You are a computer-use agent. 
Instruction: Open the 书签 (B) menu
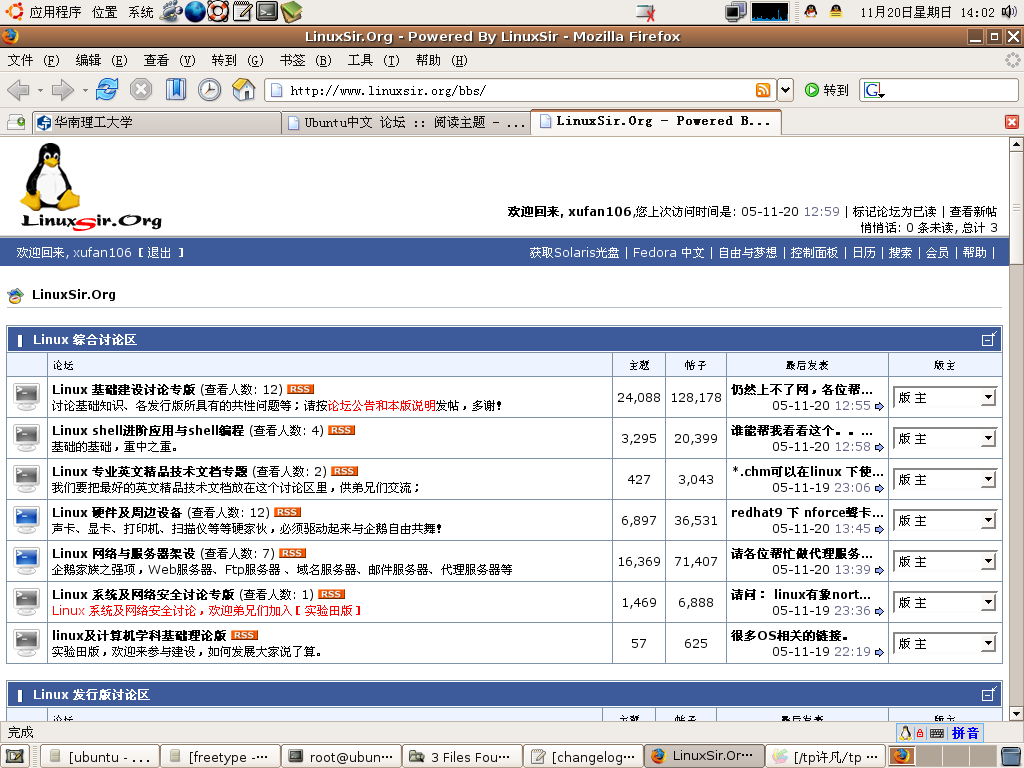tap(306, 60)
